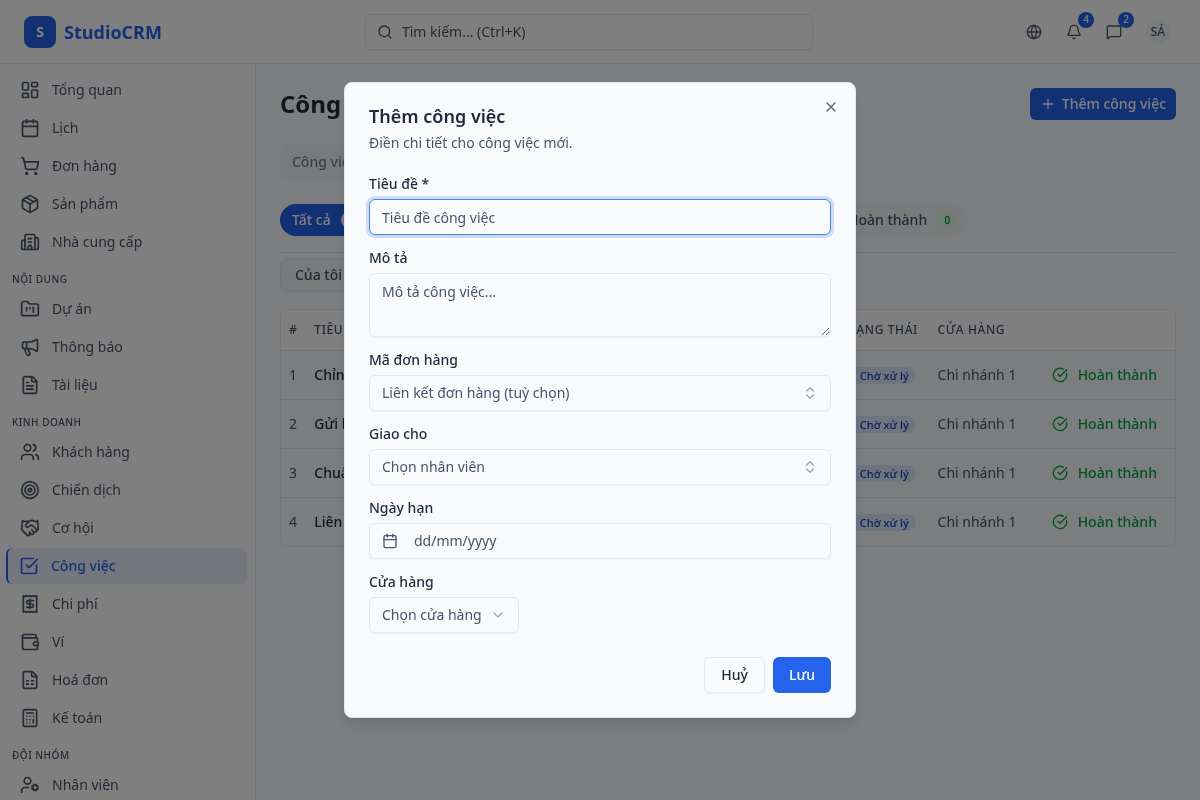Focus the Mô tả text area
1200x800 pixels.
[x=599, y=304]
